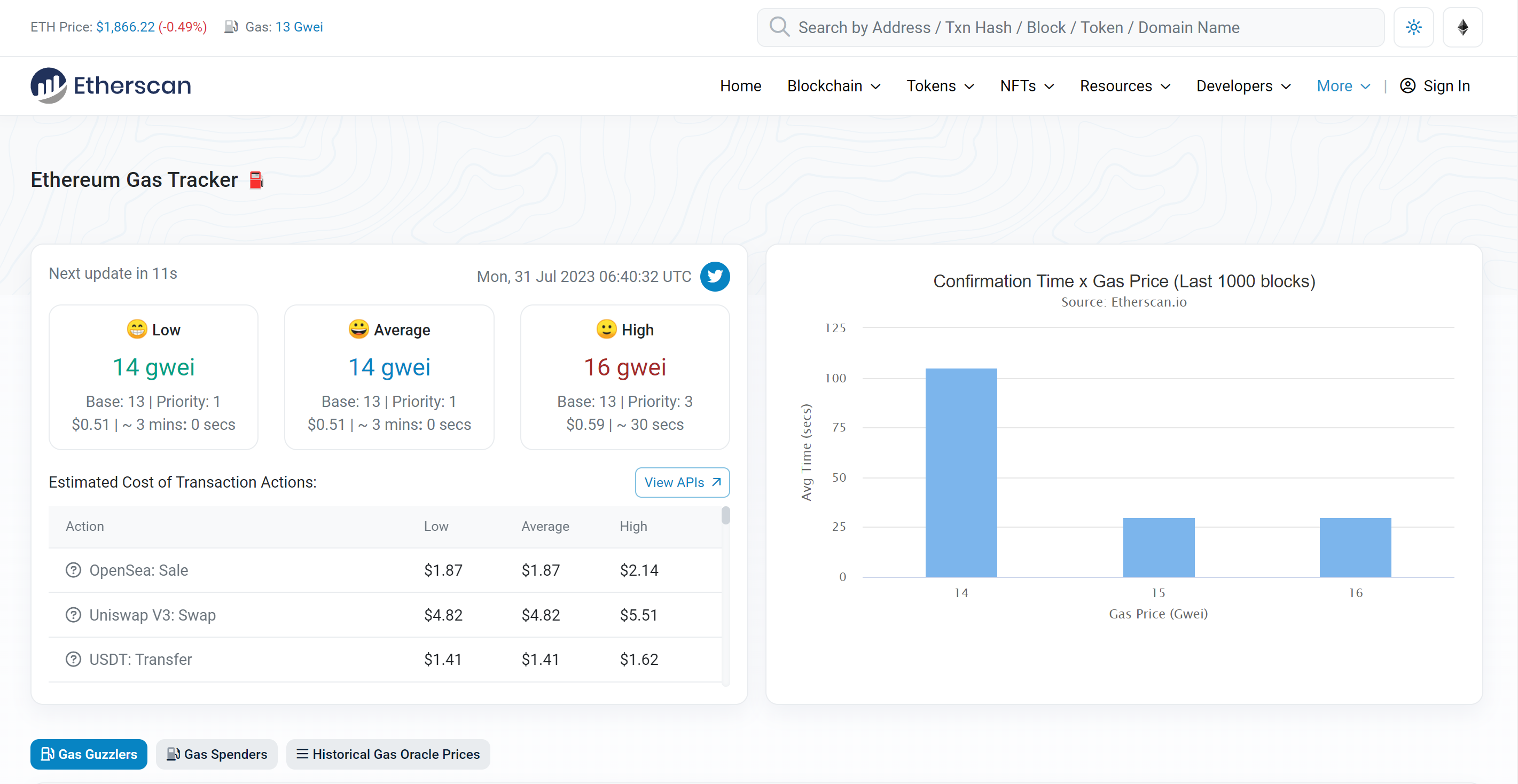Expand the Developers menu
Image resolution: width=1518 pixels, height=784 pixels.
click(1243, 86)
